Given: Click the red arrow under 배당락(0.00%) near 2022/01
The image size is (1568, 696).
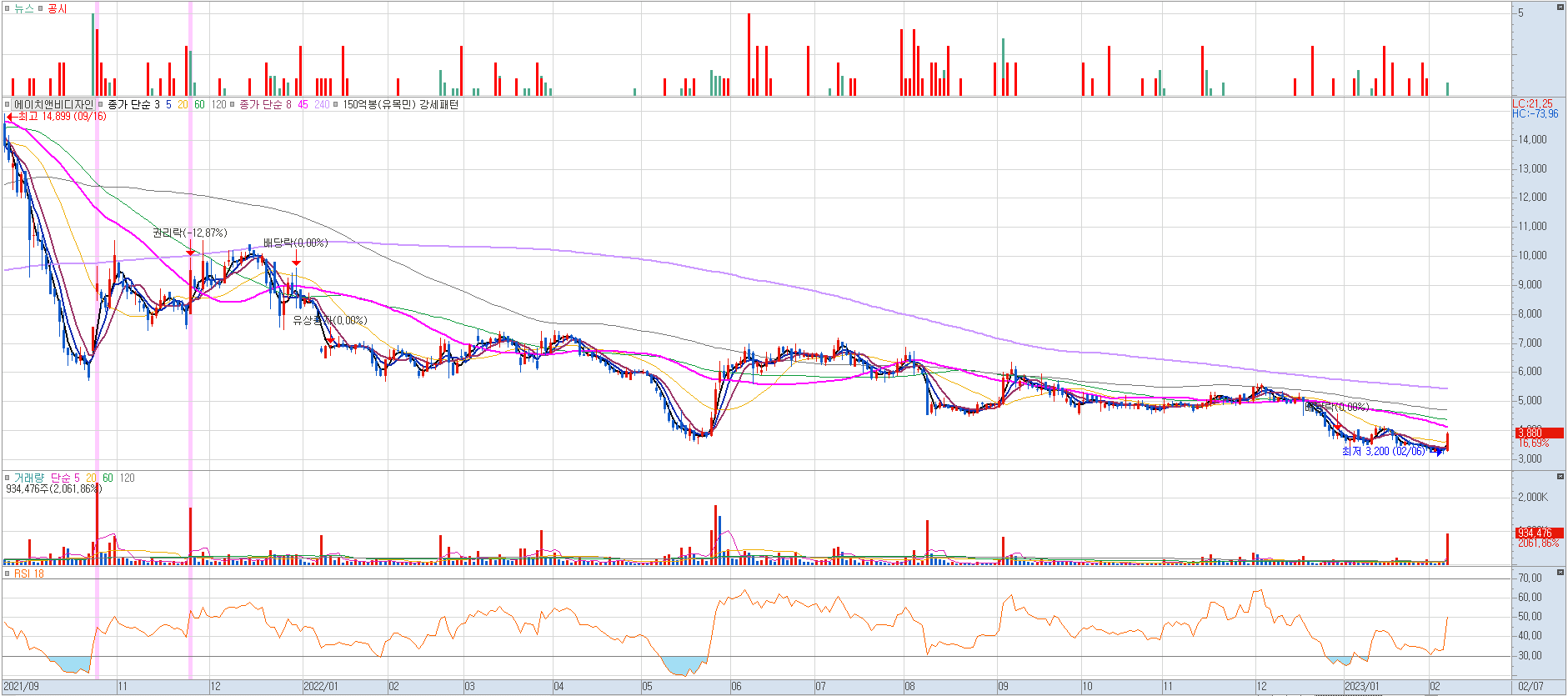Looking at the screenshot, I should (x=296, y=263).
